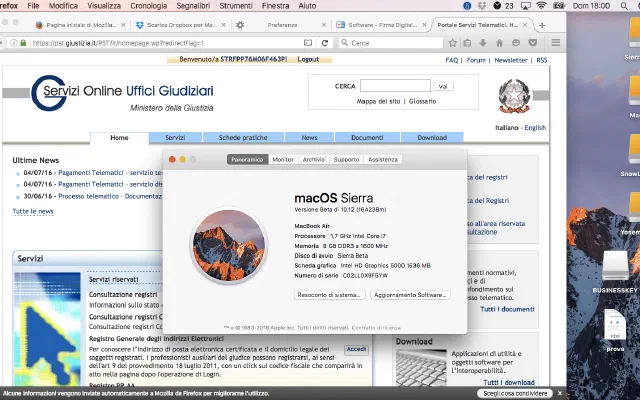The width and height of the screenshot is (640, 400).
Task: Open the Firefox Hello chat icon
Action: click(516, 43)
